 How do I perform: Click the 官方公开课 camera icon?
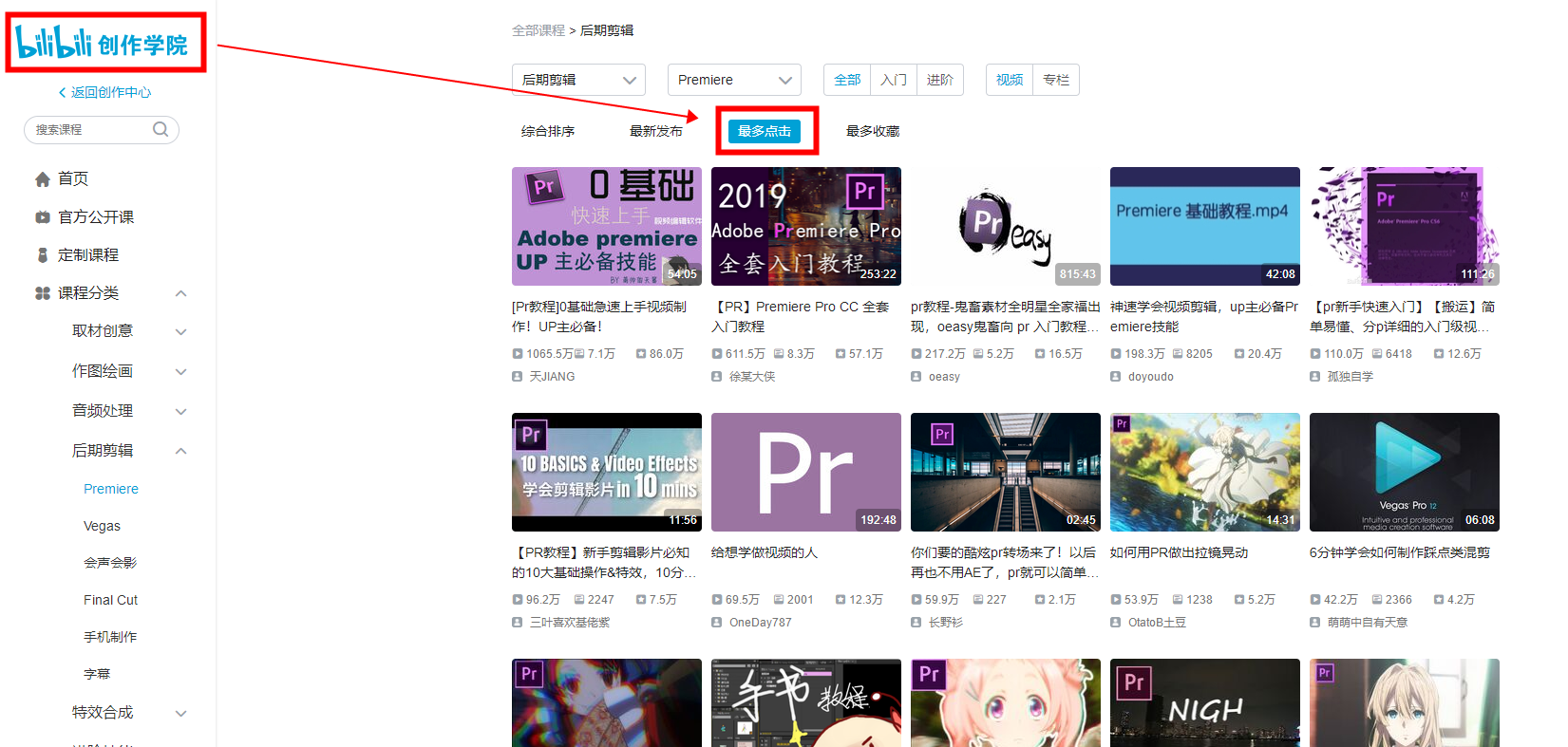point(43,217)
